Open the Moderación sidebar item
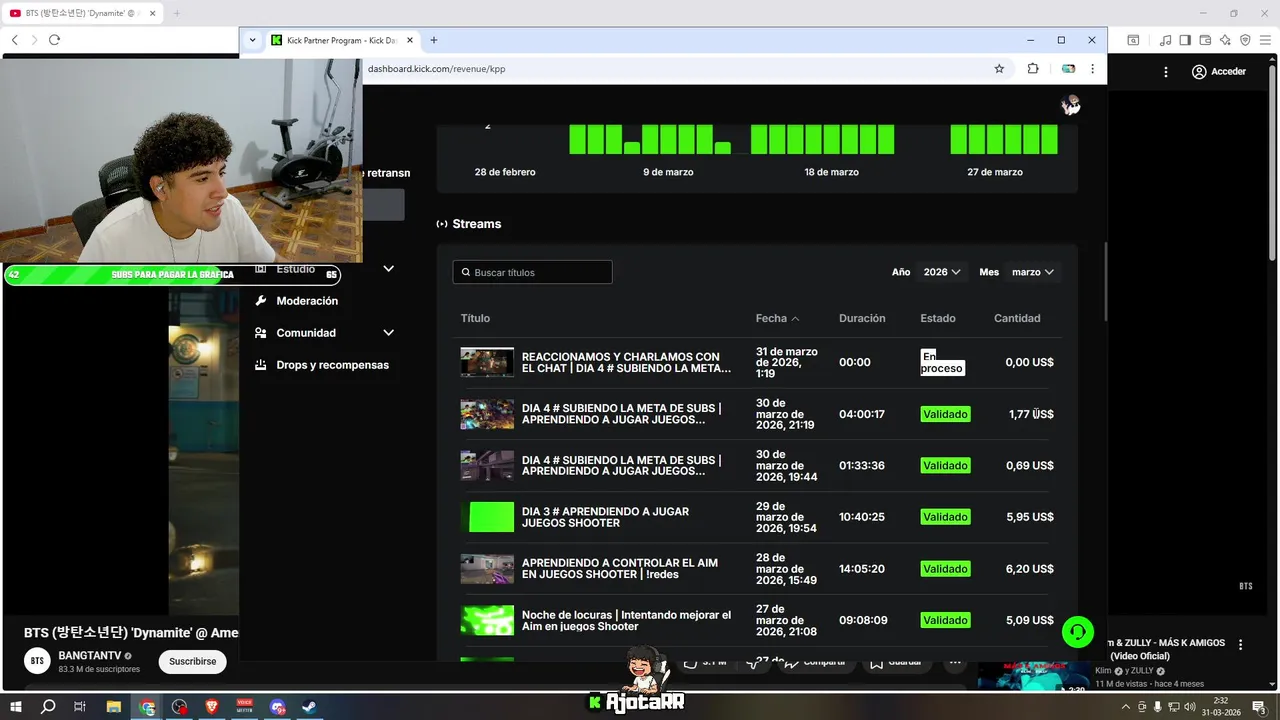1280x720 pixels. (x=307, y=301)
